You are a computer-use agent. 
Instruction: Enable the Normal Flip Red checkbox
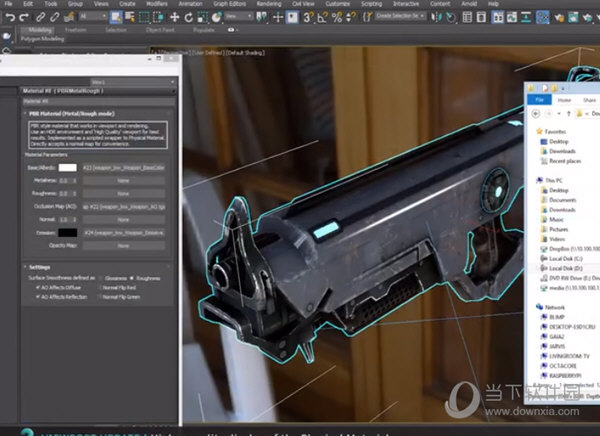coord(100,287)
